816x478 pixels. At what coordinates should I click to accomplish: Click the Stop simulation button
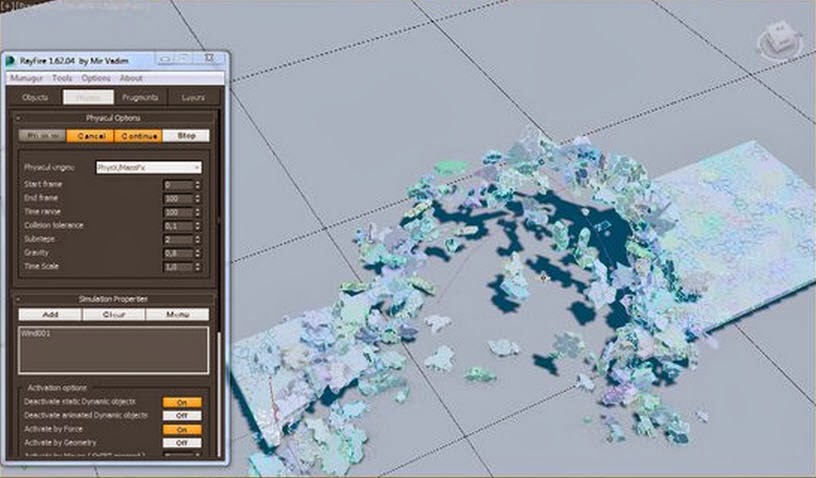click(x=186, y=136)
